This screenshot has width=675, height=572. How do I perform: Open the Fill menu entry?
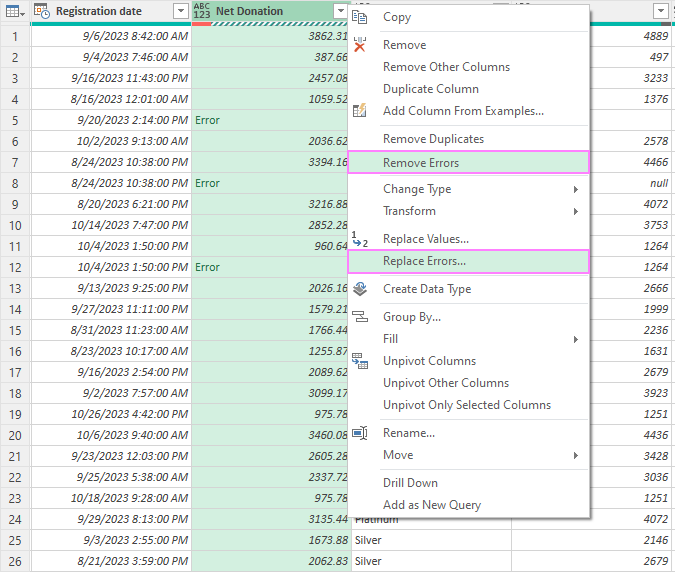468,339
